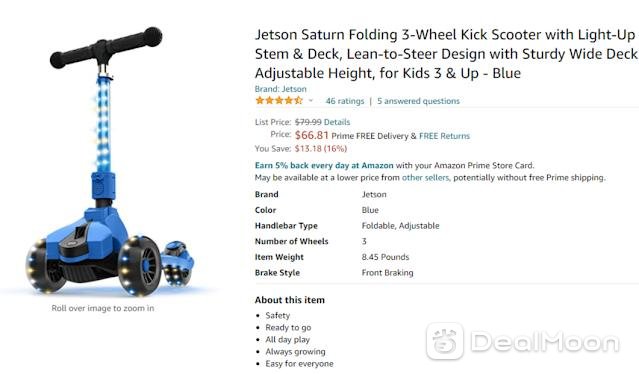
Task: Open the FREE Returns link
Action: click(444, 136)
